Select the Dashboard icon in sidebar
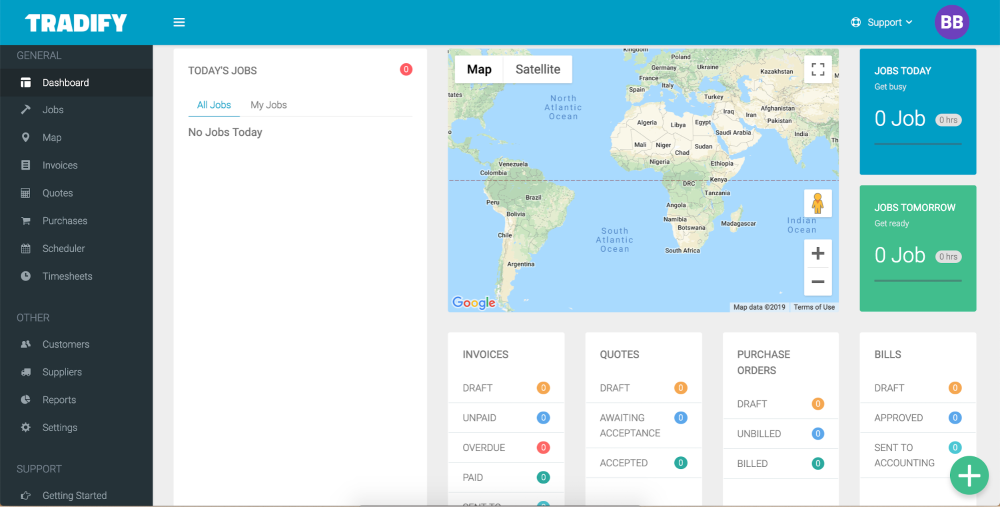The height and width of the screenshot is (507, 1000). (x=26, y=82)
